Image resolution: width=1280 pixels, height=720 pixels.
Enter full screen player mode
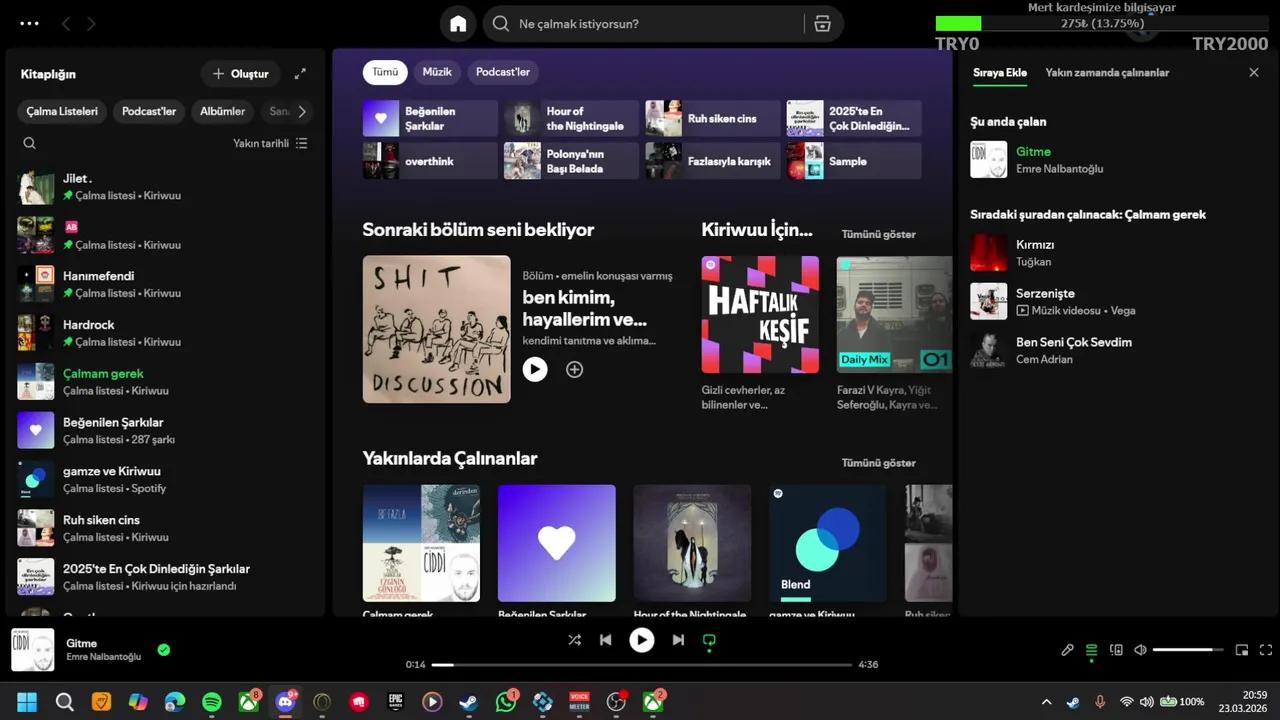click(1266, 650)
